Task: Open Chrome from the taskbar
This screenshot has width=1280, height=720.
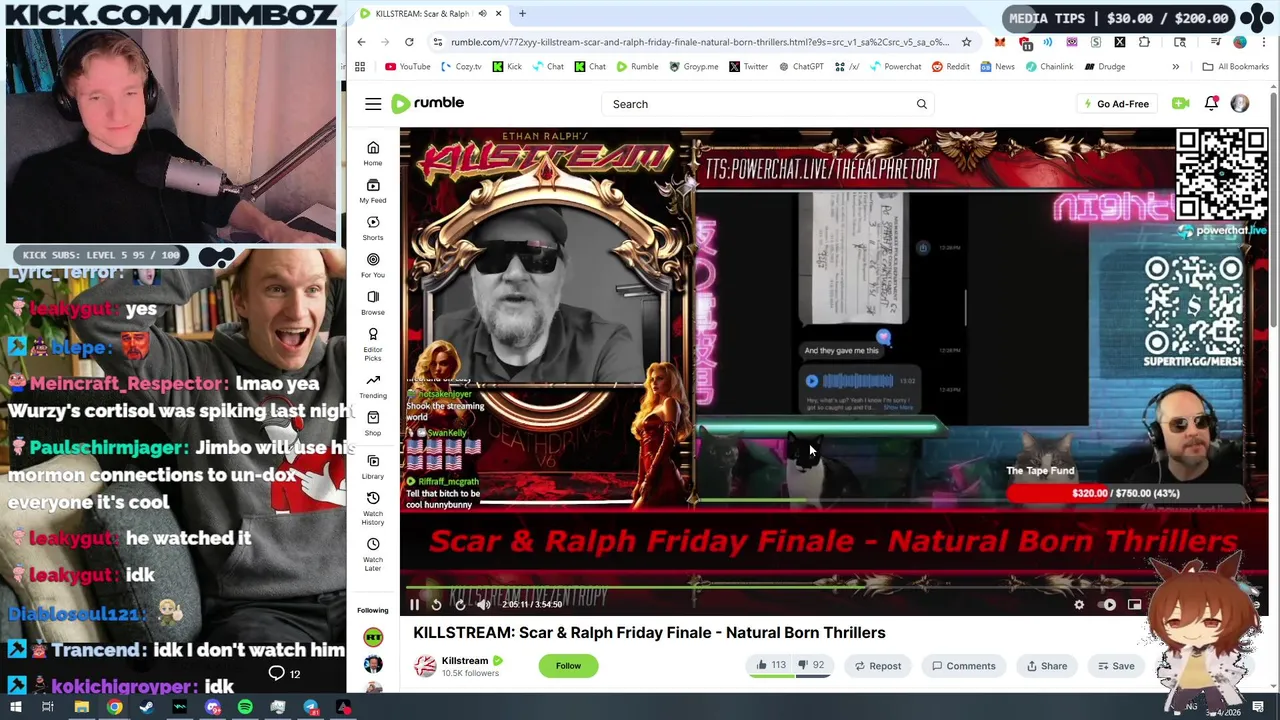Action: [114, 707]
